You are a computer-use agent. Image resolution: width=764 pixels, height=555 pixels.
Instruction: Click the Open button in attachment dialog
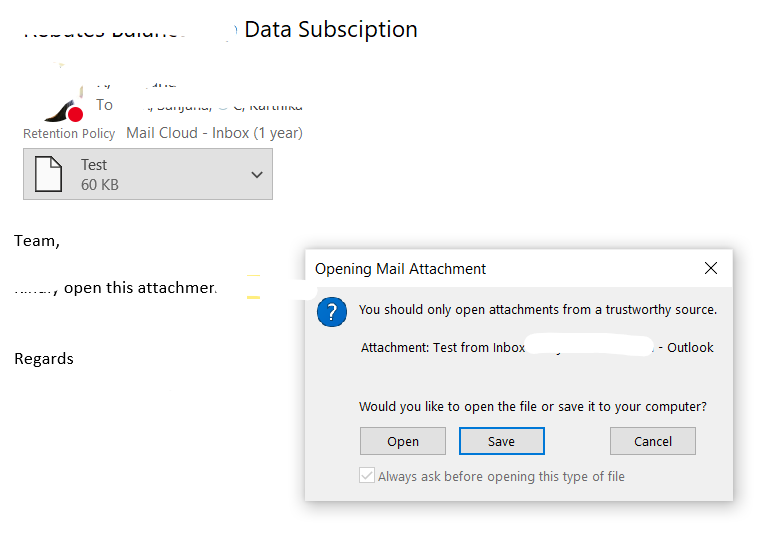click(x=402, y=441)
